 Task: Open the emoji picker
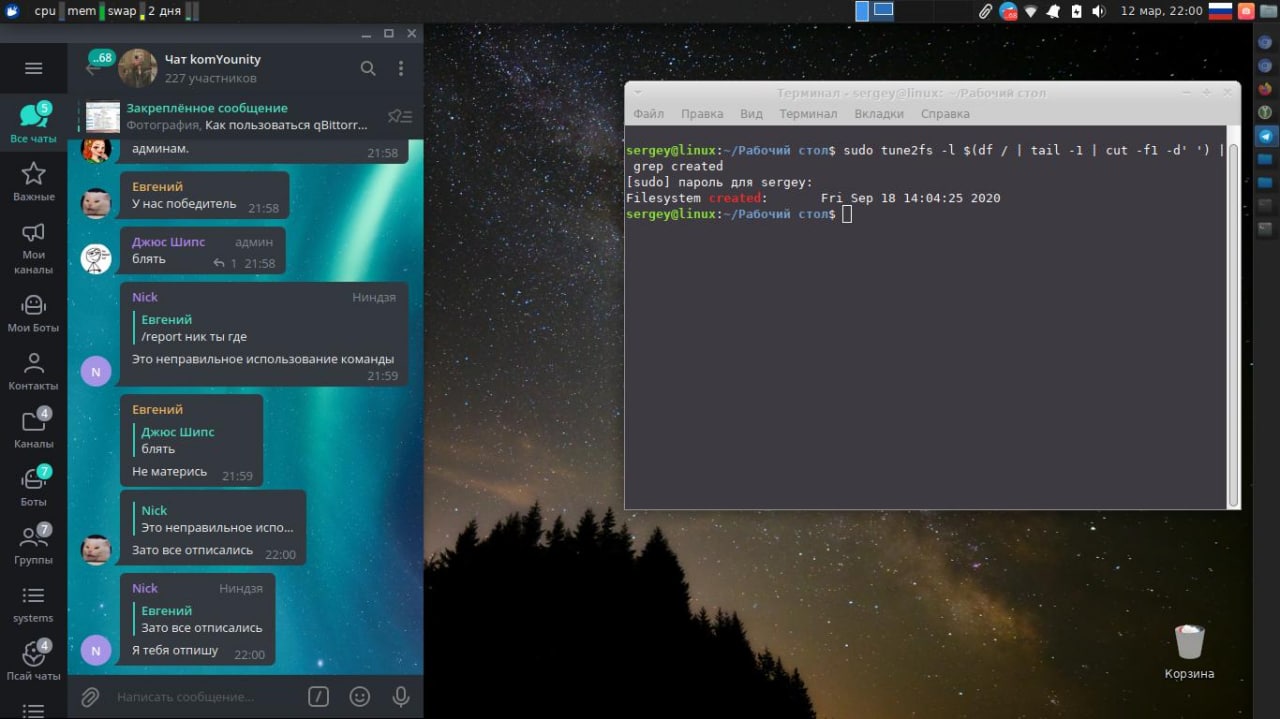[359, 696]
